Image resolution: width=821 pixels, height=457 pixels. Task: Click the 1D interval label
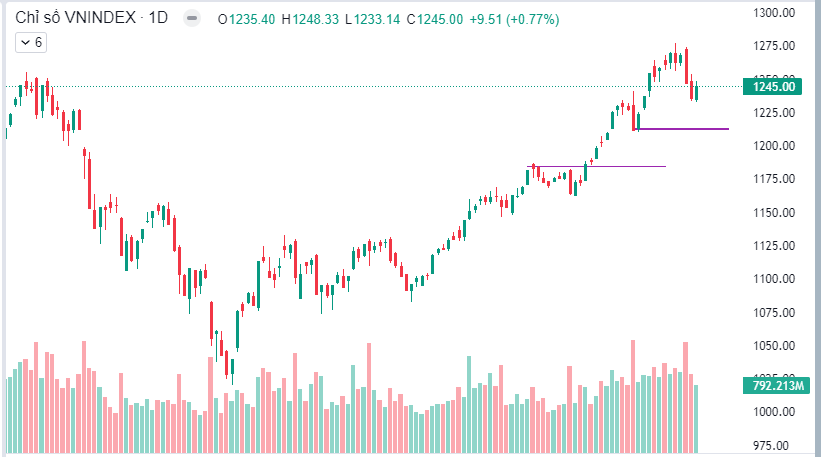[x=158, y=19]
